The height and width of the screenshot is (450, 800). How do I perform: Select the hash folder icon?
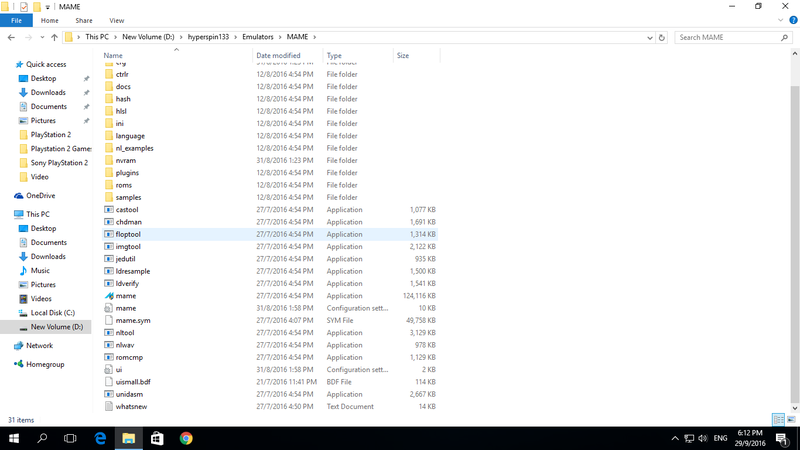point(109,98)
